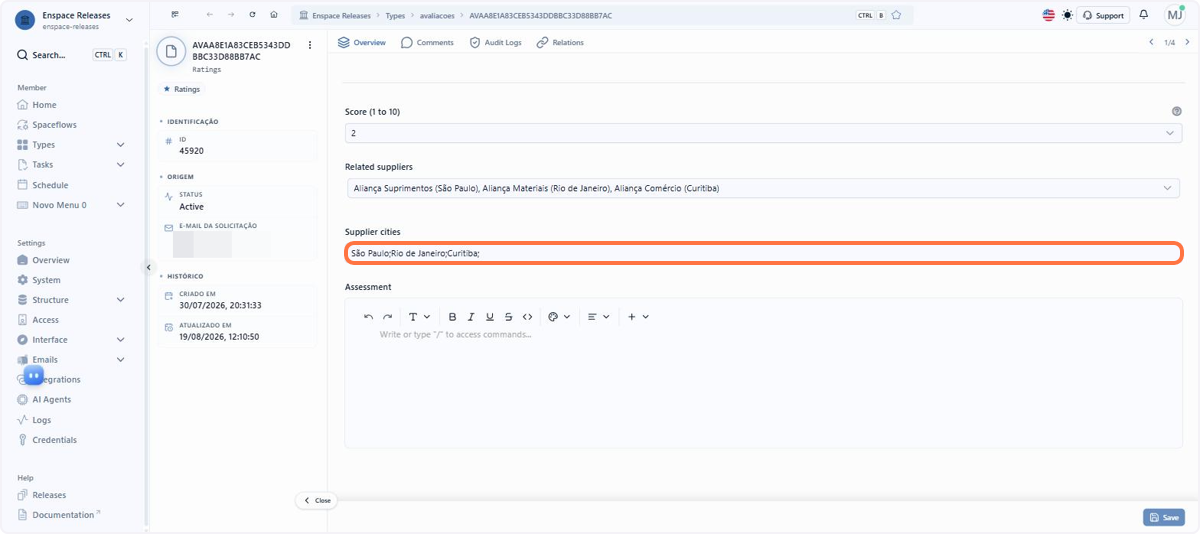The width and height of the screenshot is (1200, 534).
Task: Go to the next record arrow
Action: click(x=1186, y=42)
